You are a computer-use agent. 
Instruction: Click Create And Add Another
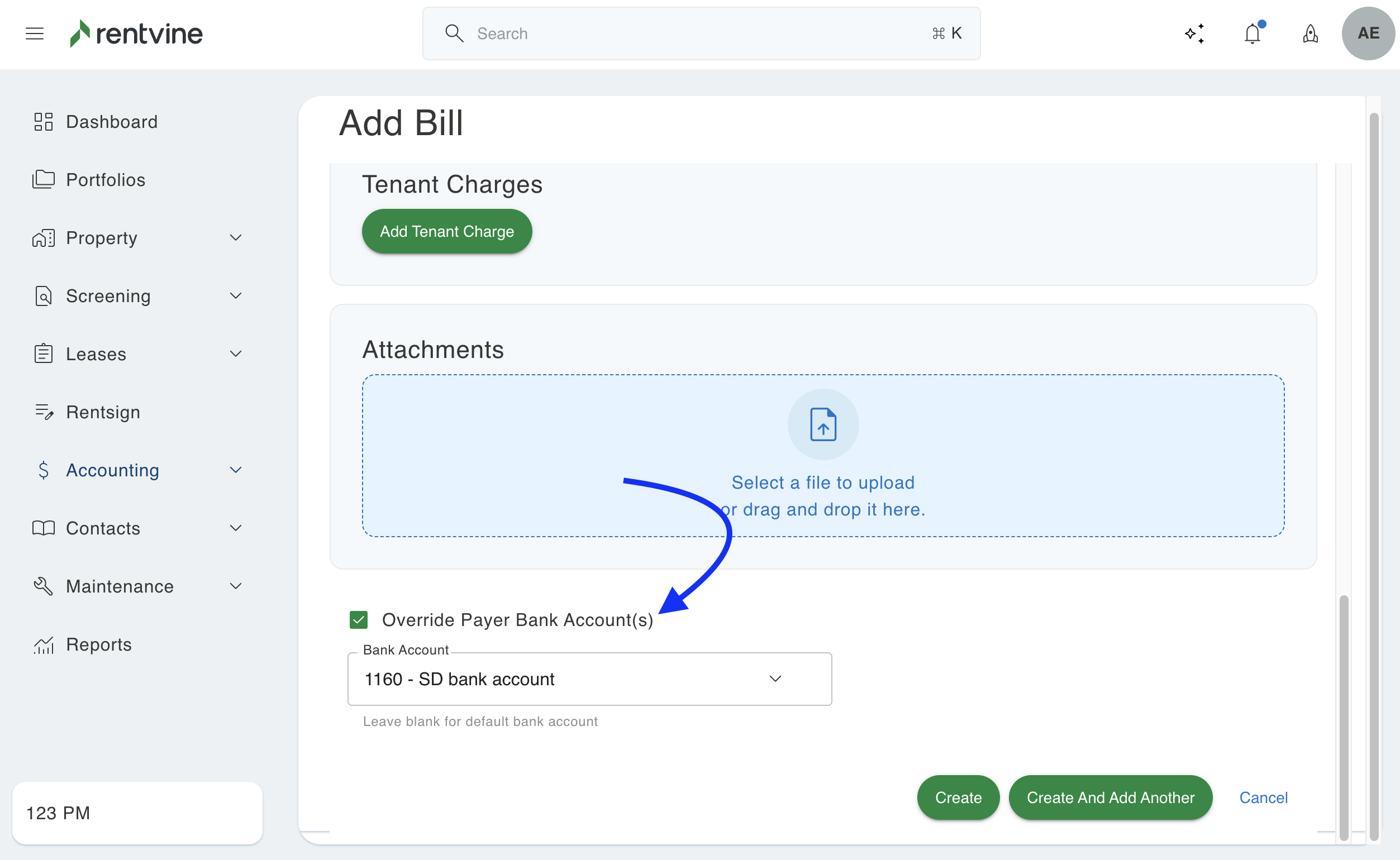pos(1110,797)
